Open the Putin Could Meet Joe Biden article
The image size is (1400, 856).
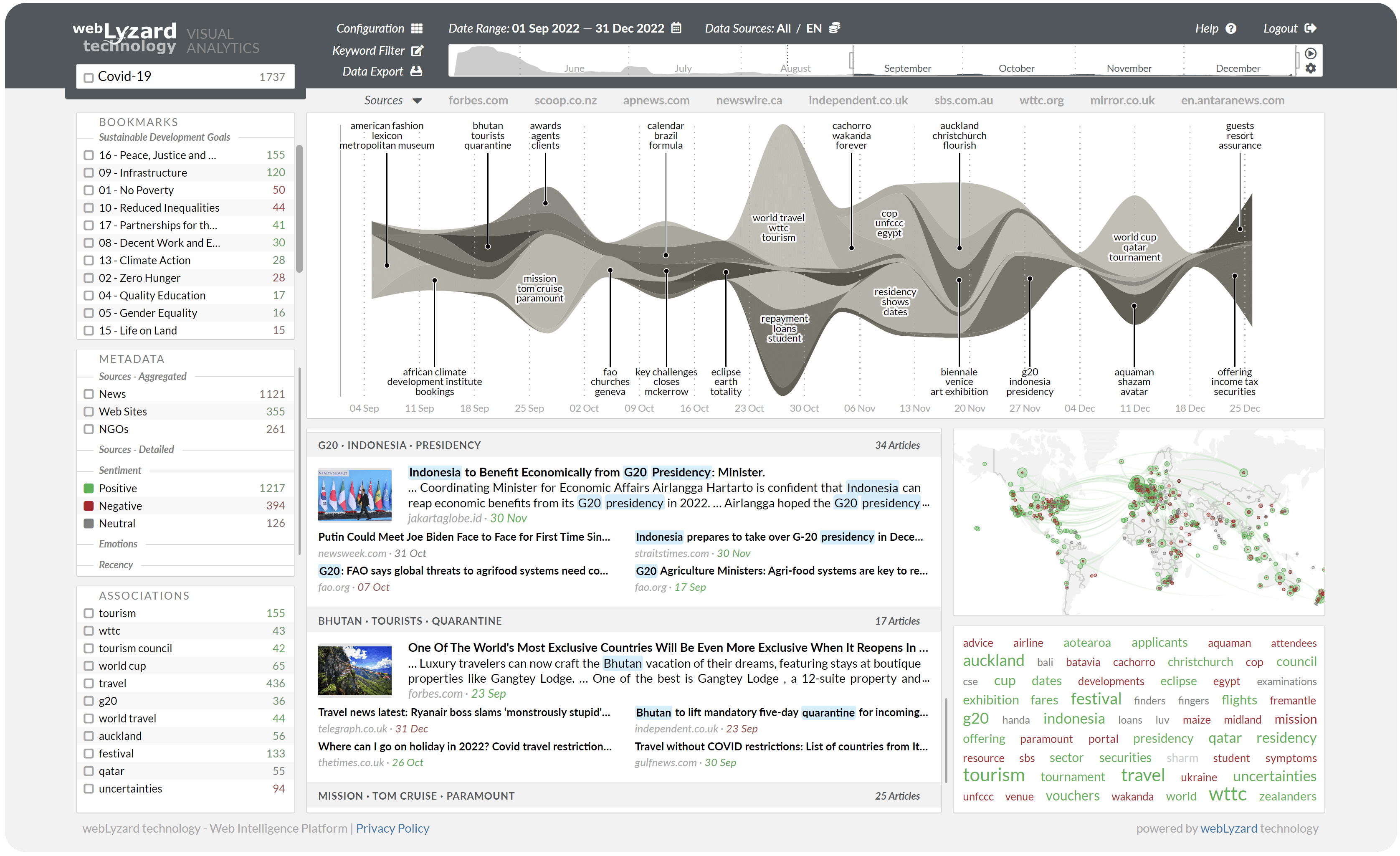coord(464,537)
